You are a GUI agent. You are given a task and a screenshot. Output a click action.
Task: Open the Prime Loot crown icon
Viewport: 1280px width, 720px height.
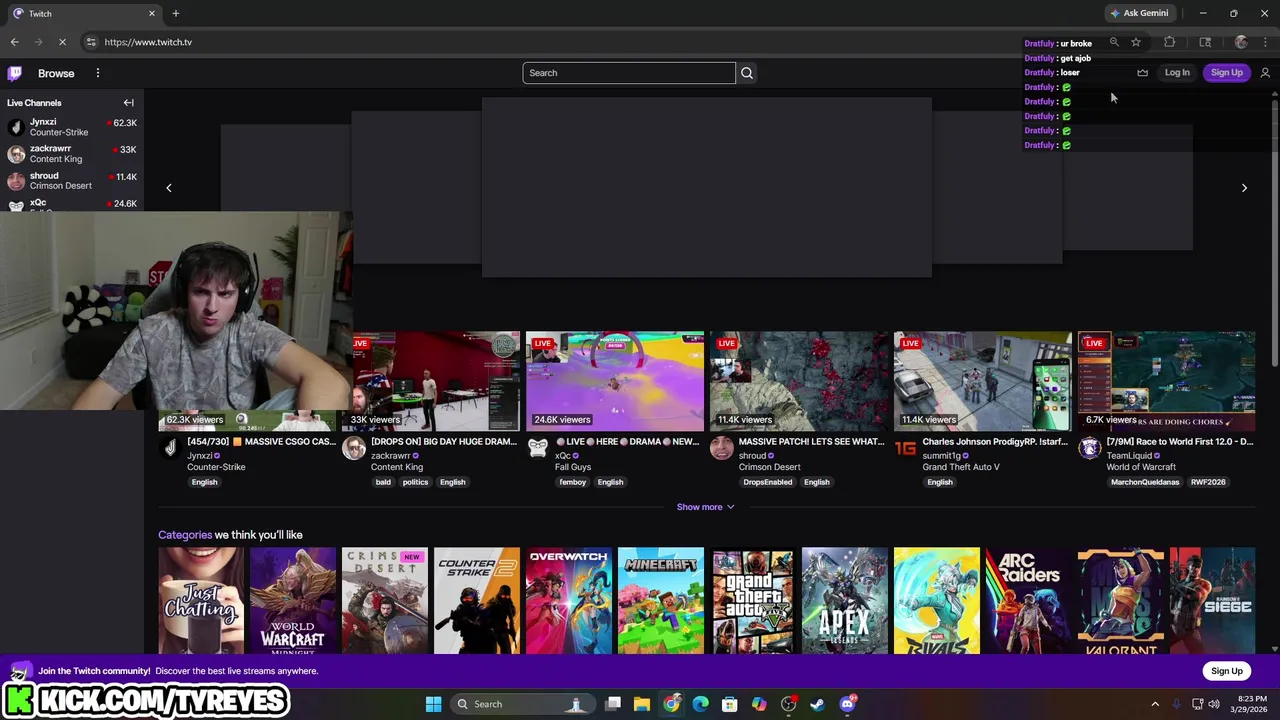pos(1143,73)
